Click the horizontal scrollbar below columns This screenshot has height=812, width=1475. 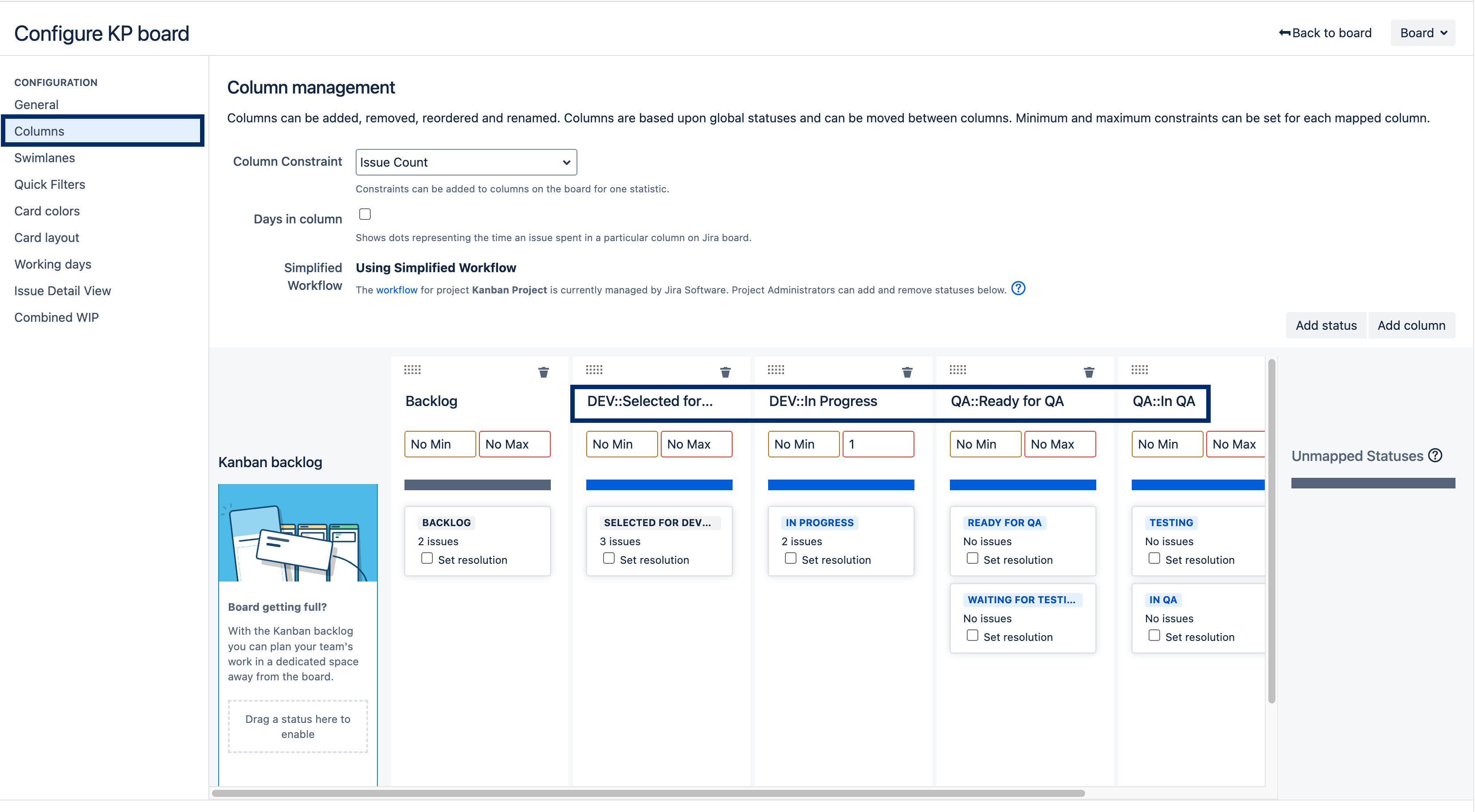648,794
